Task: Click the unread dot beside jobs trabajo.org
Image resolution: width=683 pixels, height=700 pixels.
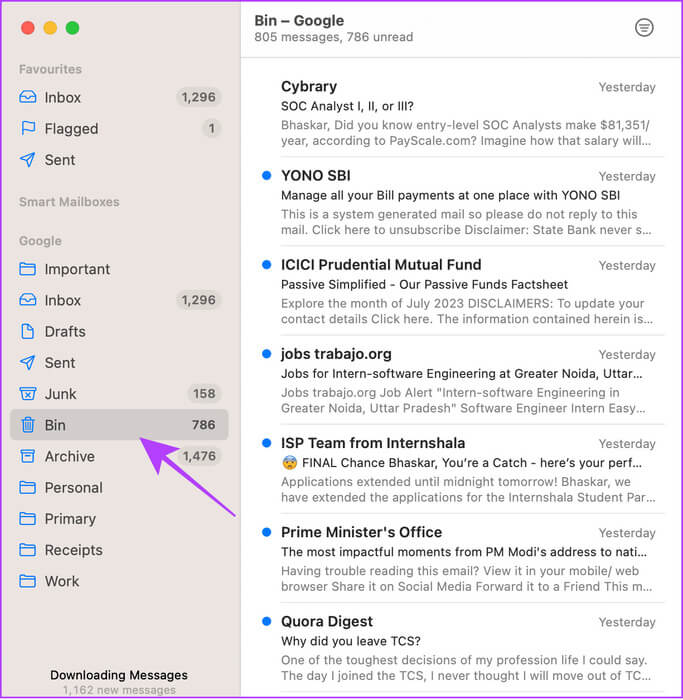Action: (267, 354)
